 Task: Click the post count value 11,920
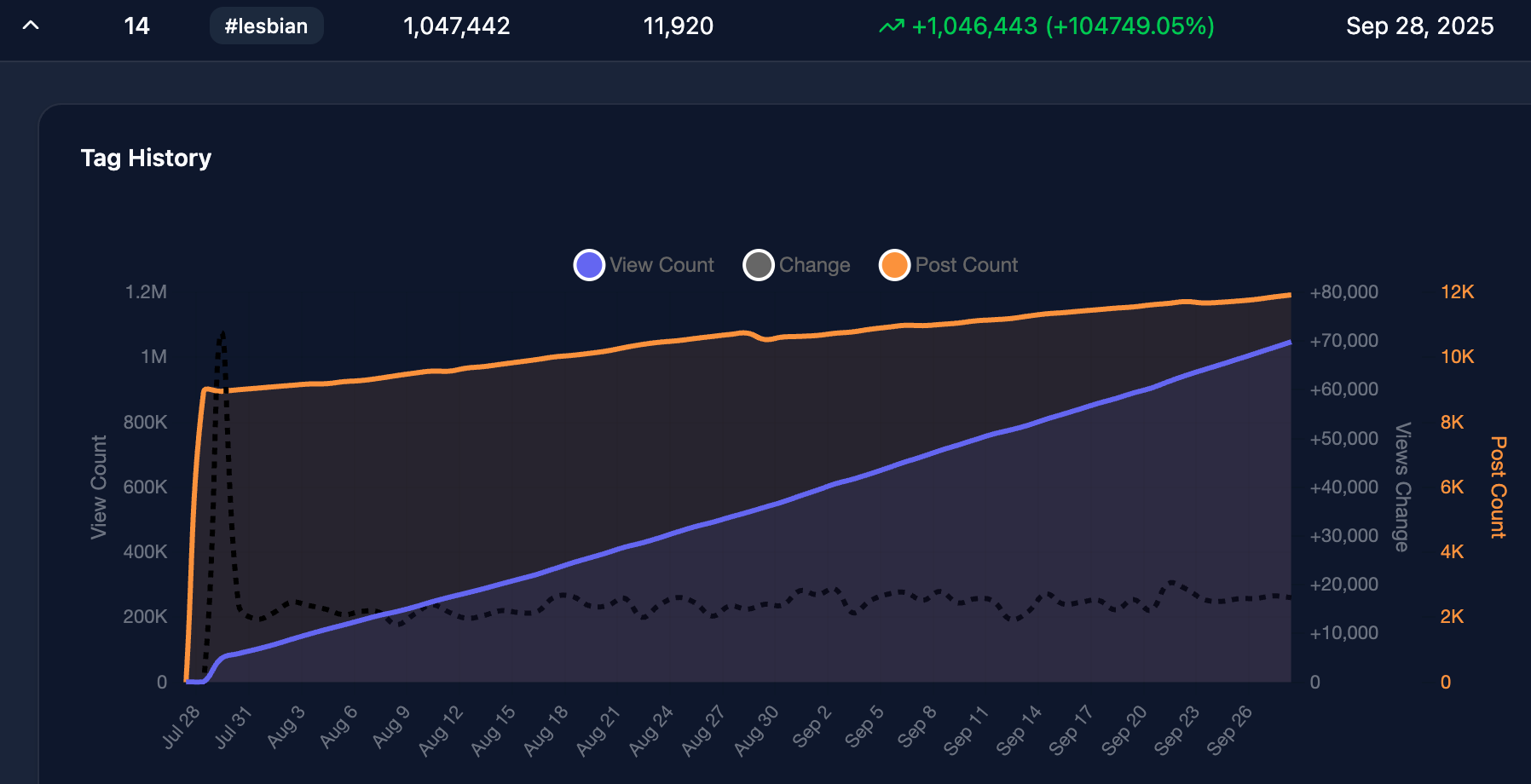(678, 26)
